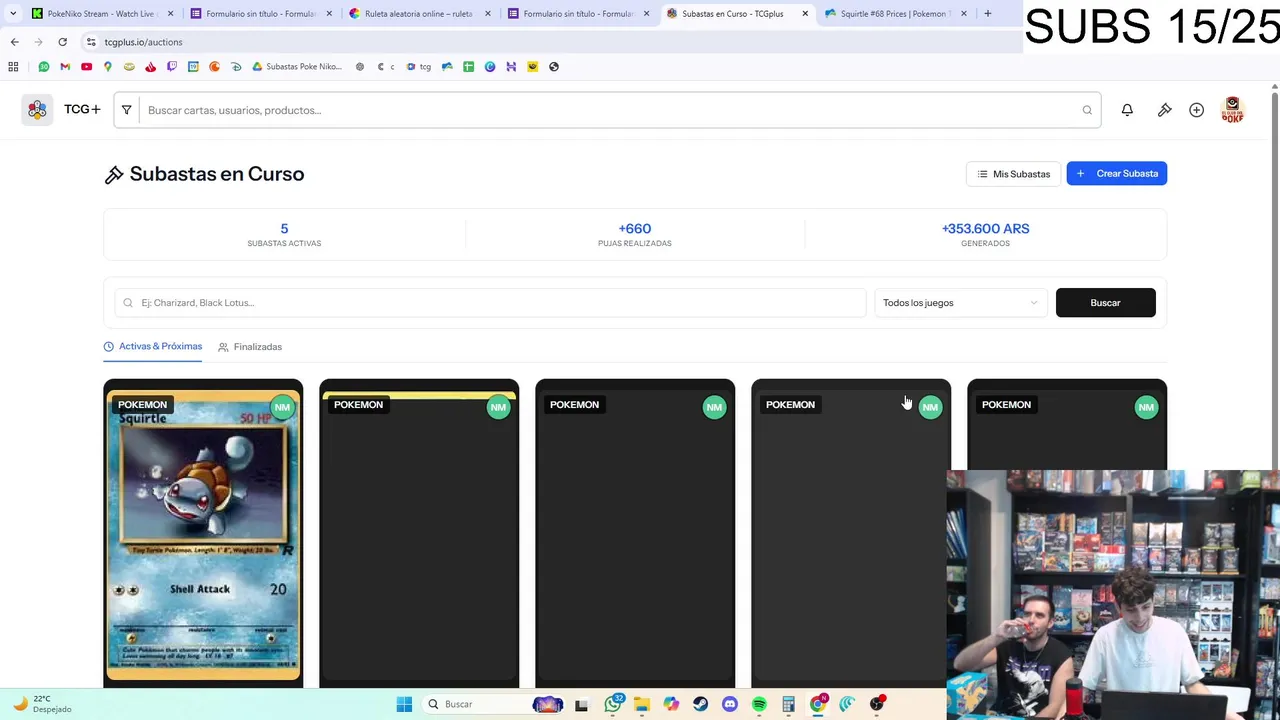Image resolution: width=1280 pixels, height=720 pixels.
Task: Open Google Maps bookmark icon
Action: [107, 67]
